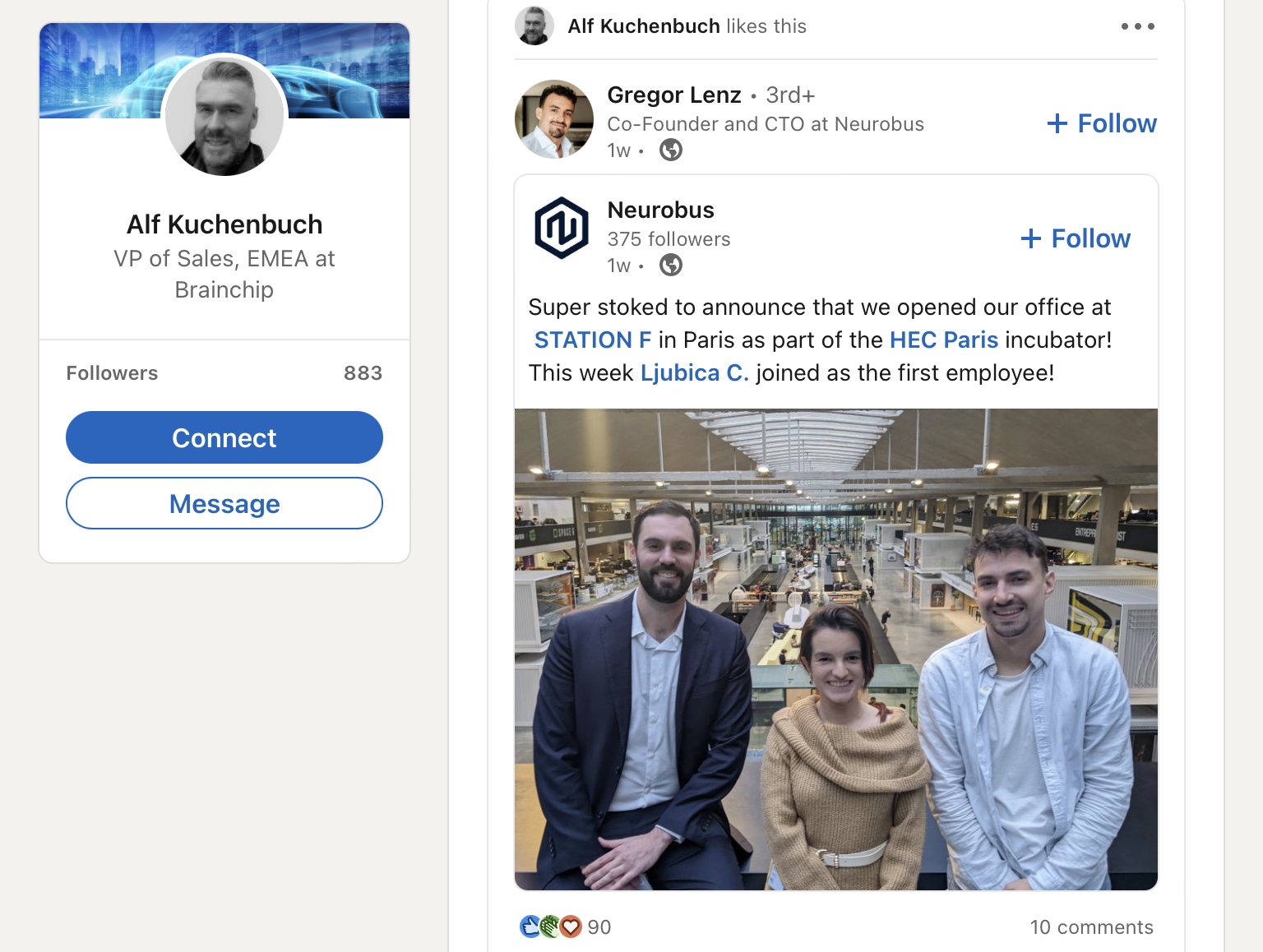Click the celebrate clapping reaction icon
Image resolution: width=1263 pixels, height=952 pixels.
(551, 927)
